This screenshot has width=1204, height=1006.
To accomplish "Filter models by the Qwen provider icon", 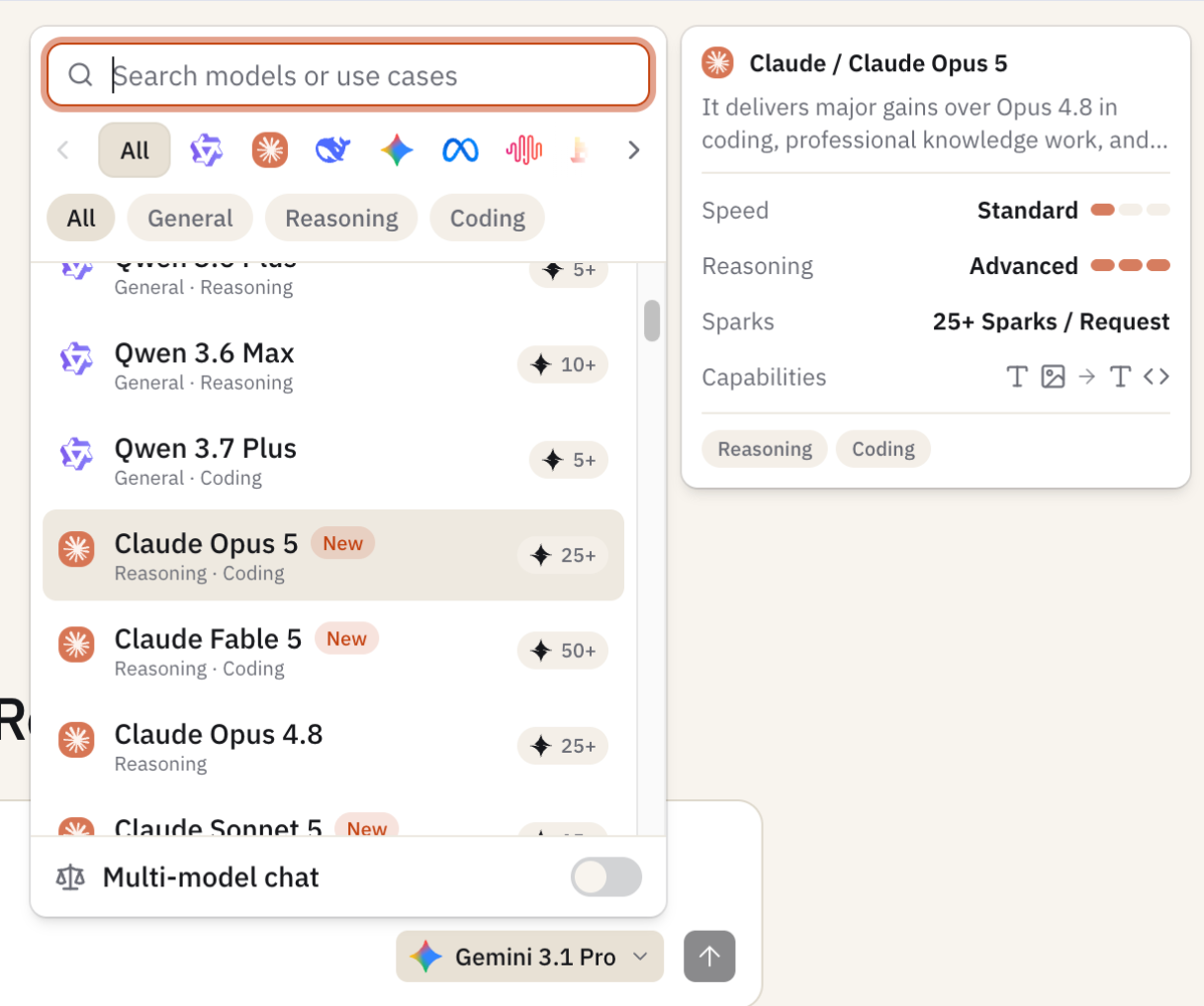I will [206, 150].
